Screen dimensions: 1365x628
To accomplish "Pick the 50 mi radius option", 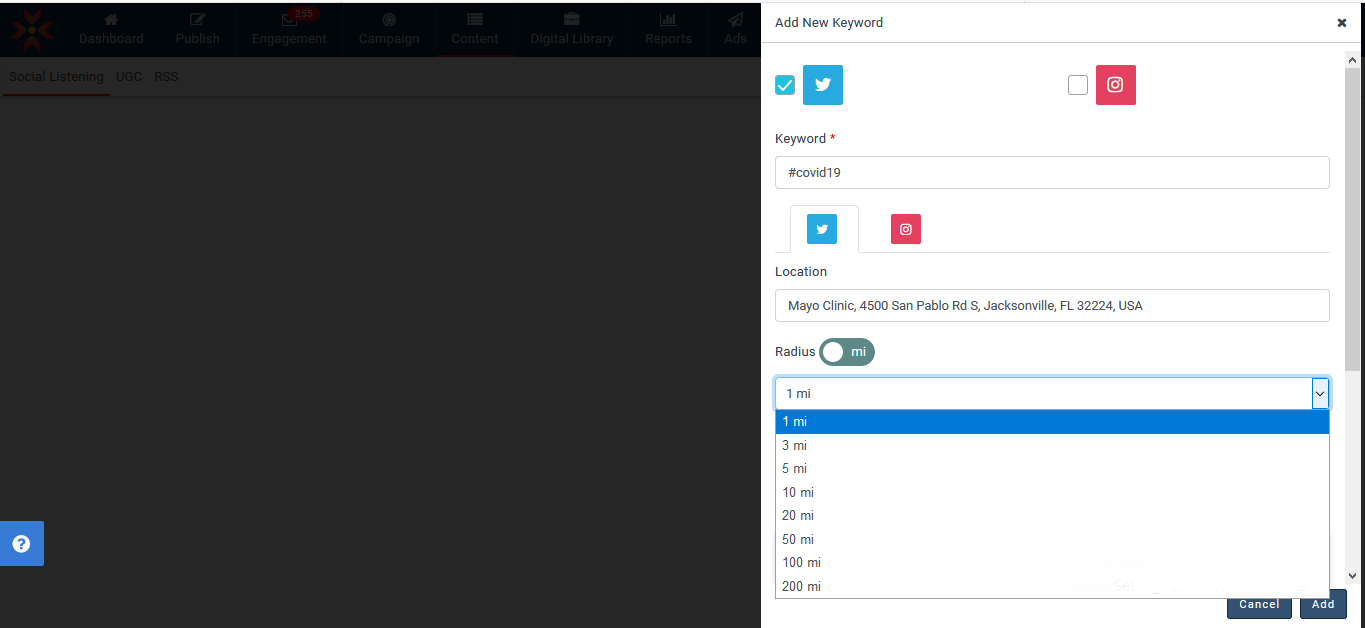I will click(x=798, y=539).
